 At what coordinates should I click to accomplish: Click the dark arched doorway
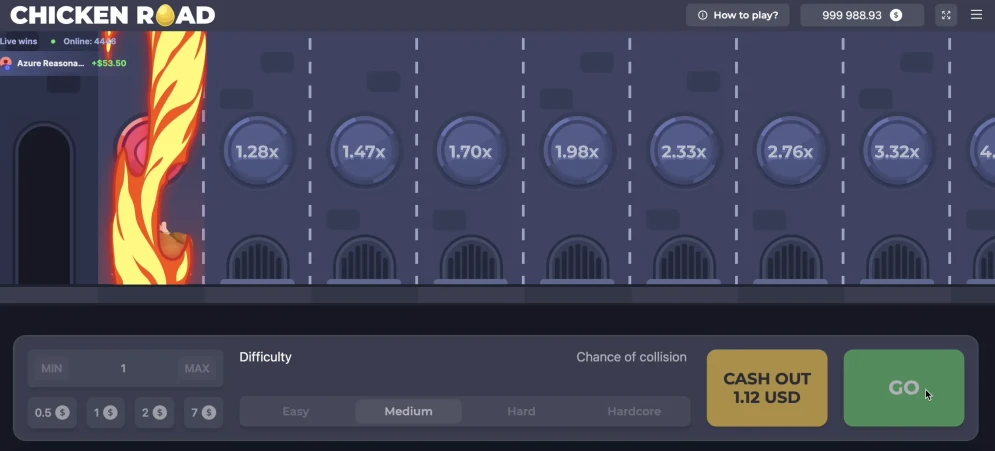[x=44, y=204]
